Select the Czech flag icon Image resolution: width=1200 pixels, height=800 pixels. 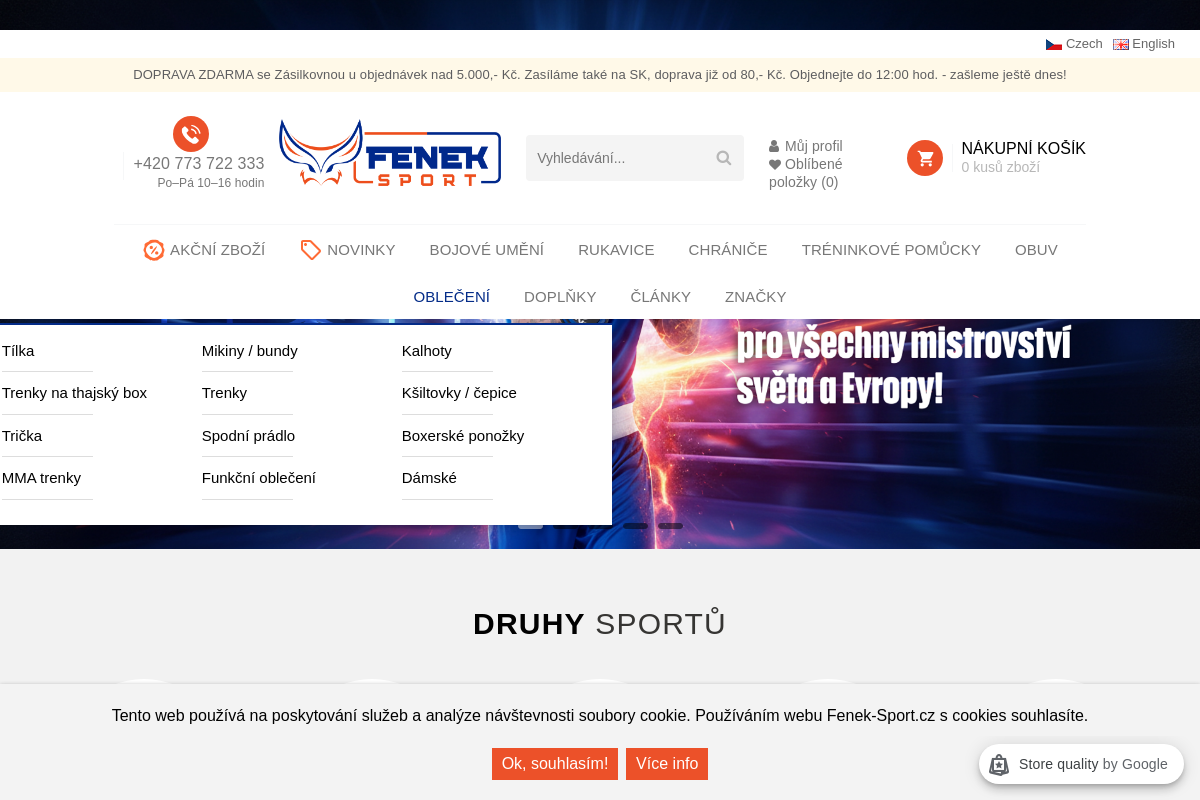(x=1053, y=43)
